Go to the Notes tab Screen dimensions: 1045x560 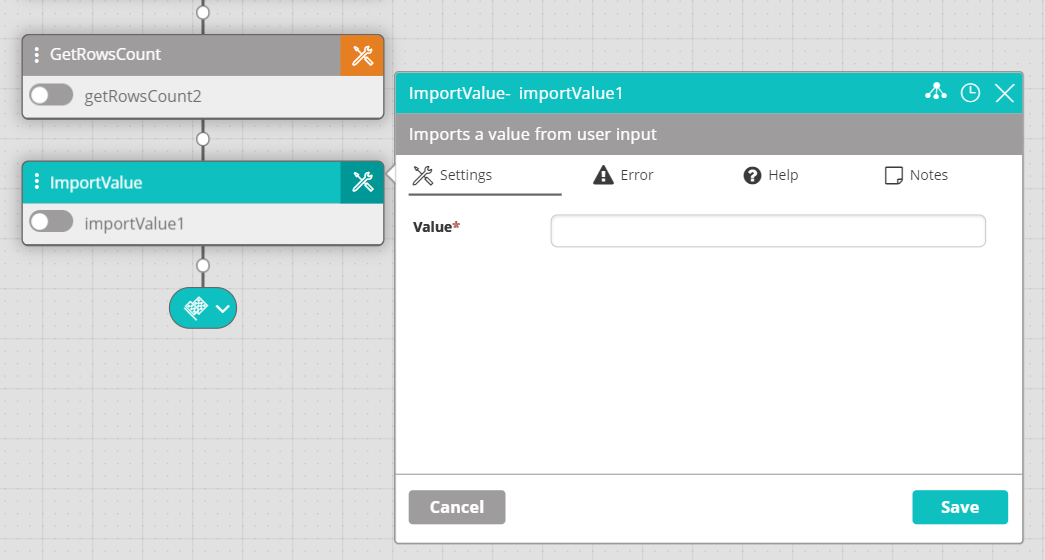(x=916, y=175)
